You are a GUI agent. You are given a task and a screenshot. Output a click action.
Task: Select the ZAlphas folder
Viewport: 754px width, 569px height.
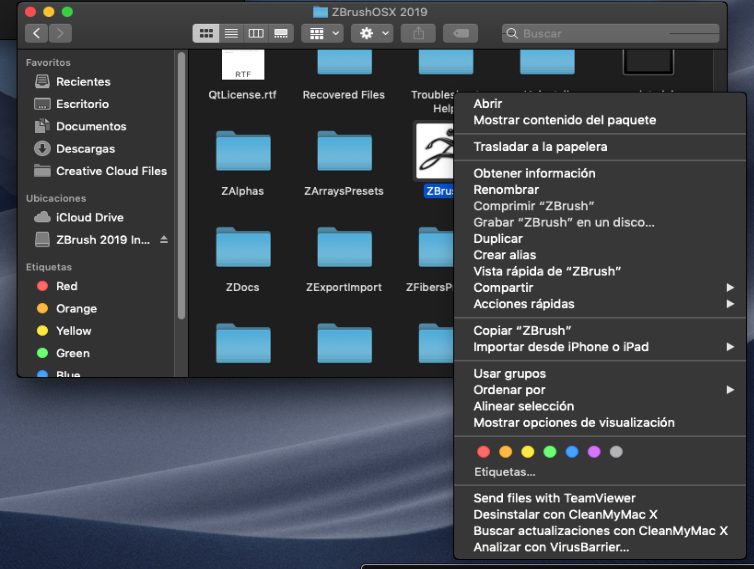click(x=243, y=162)
